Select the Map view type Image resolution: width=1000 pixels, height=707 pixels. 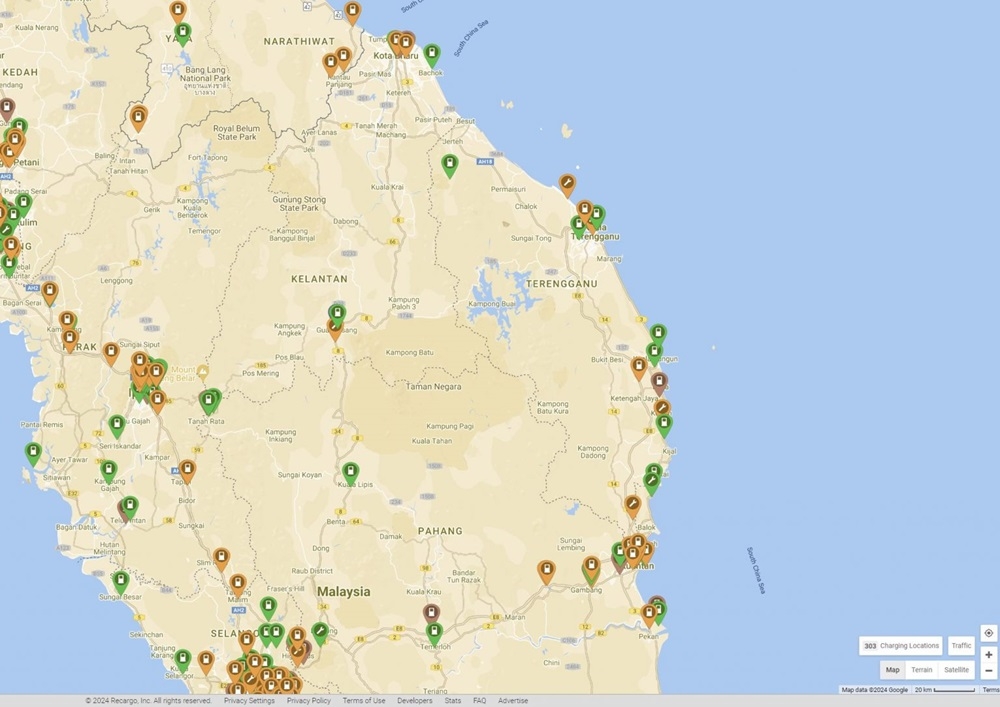pyautogui.click(x=892, y=670)
